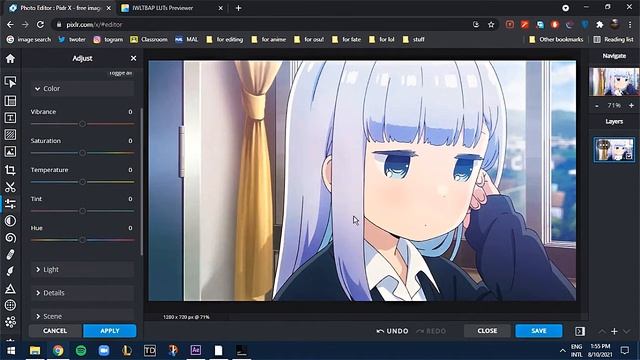Select the Draw brush tool
This screenshot has width=640, height=360.
10,271
